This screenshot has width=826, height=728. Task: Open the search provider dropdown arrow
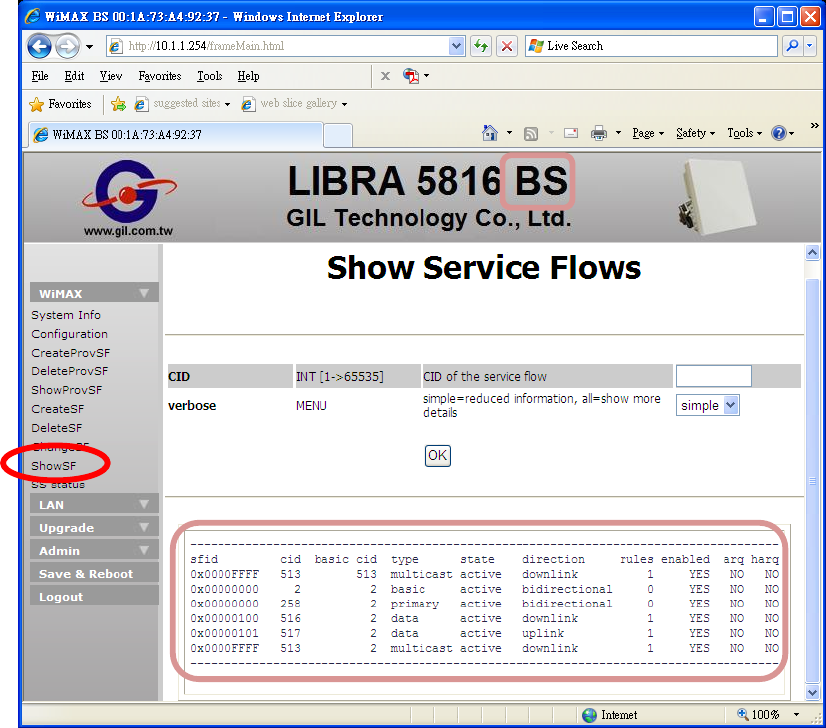810,46
